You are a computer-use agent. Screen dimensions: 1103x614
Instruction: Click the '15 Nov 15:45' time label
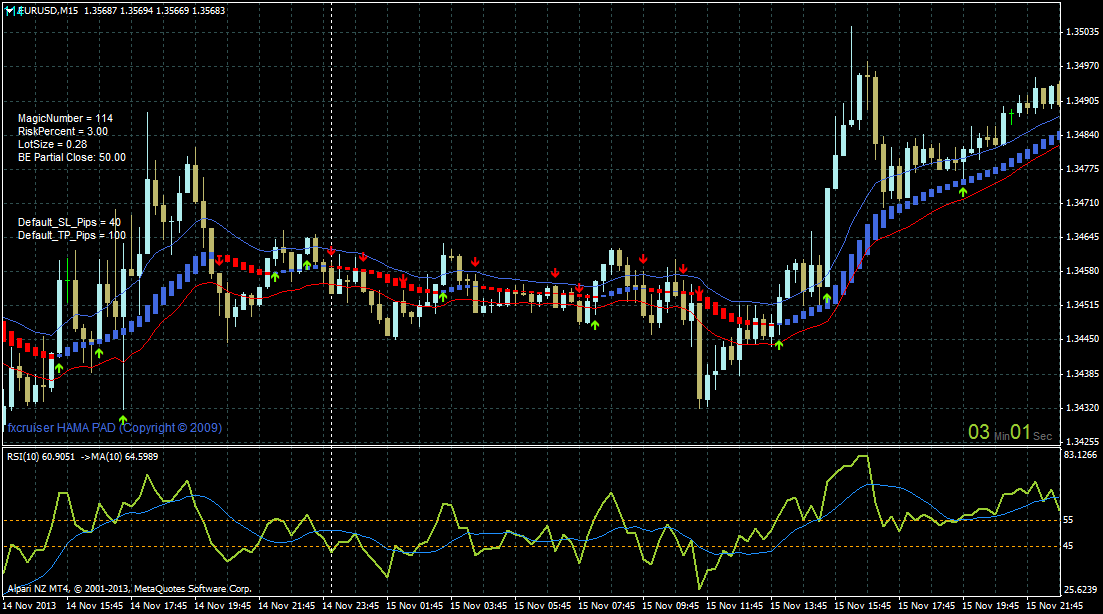coord(862,606)
